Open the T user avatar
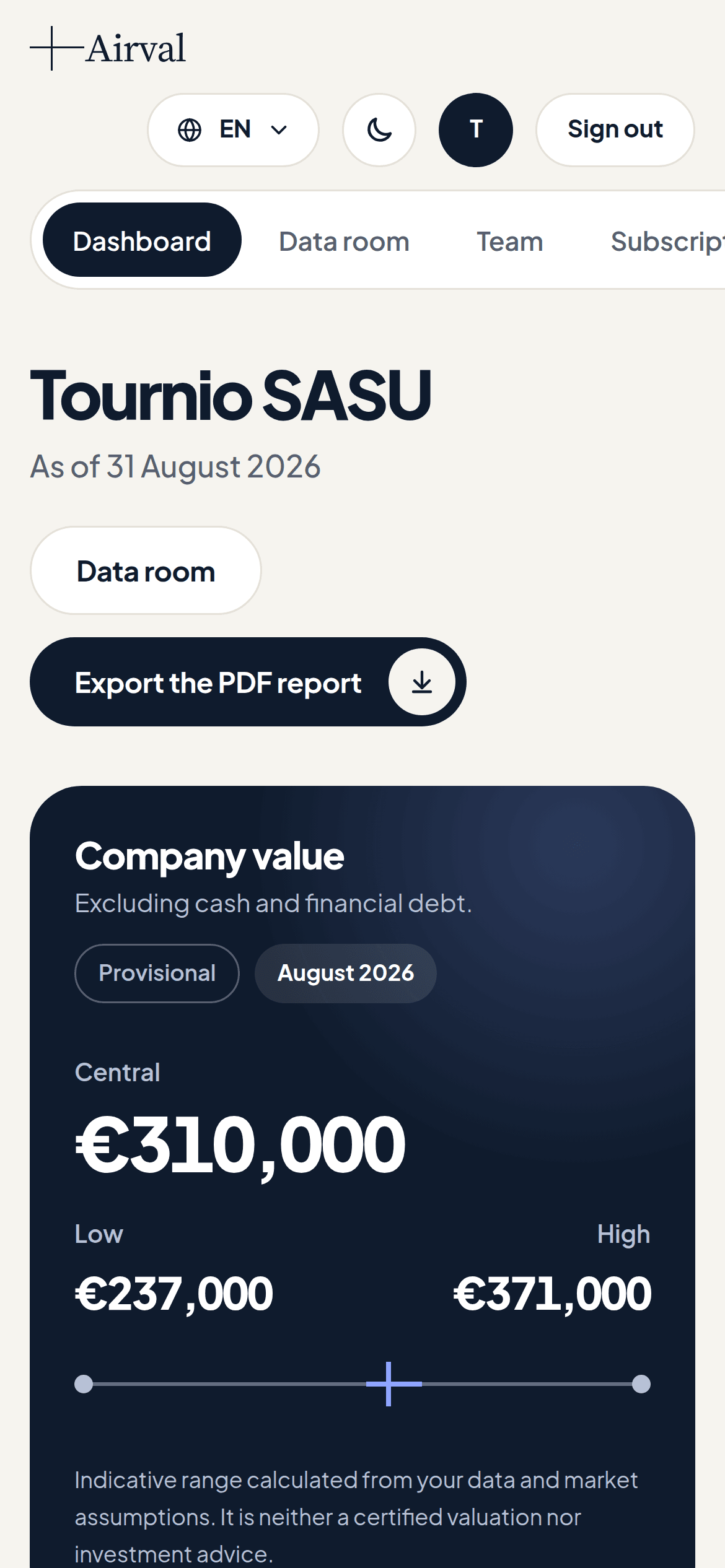The width and height of the screenshot is (725, 1568). (476, 130)
